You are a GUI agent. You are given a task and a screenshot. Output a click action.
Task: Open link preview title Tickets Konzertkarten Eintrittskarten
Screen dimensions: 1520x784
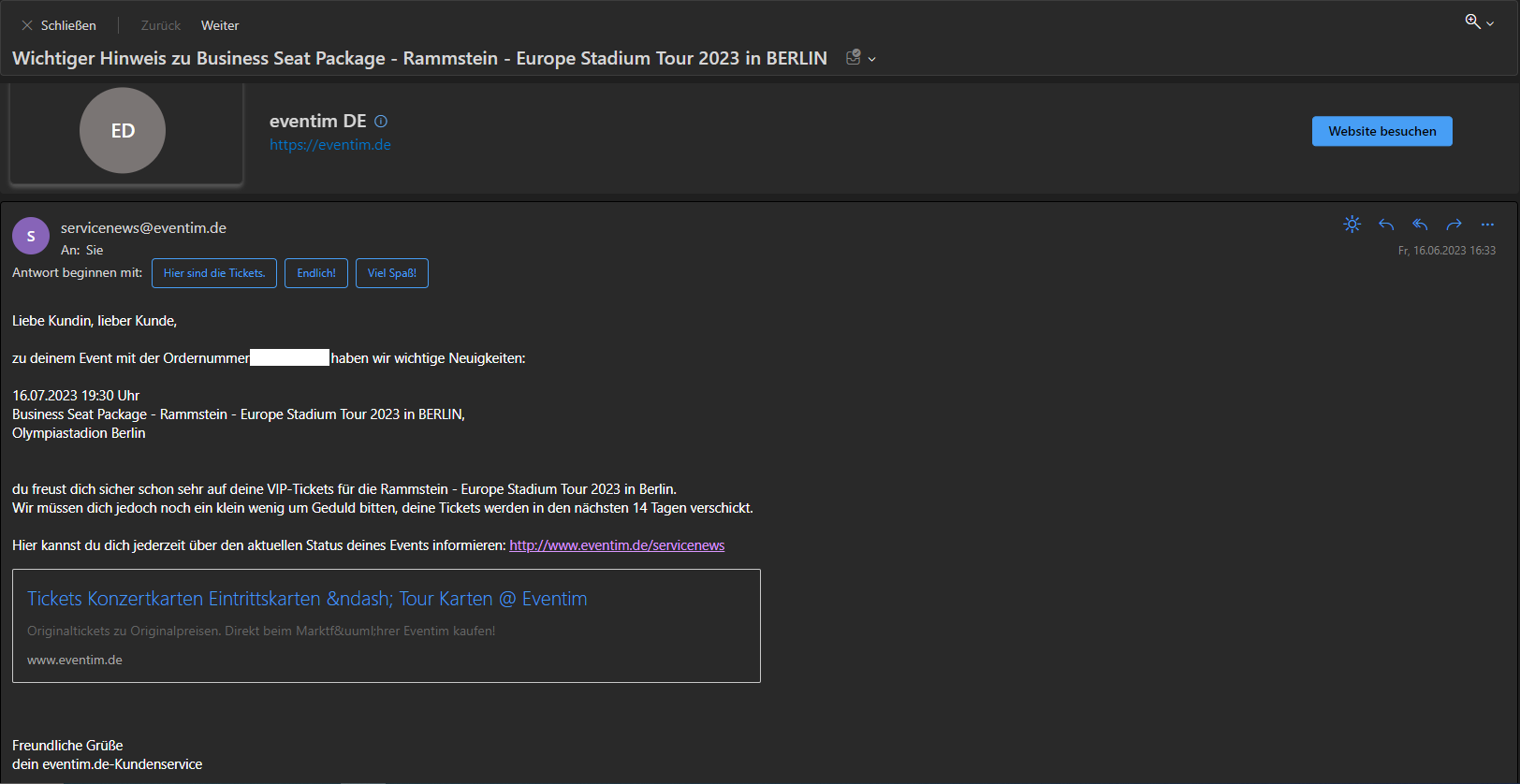[x=307, y=599]
